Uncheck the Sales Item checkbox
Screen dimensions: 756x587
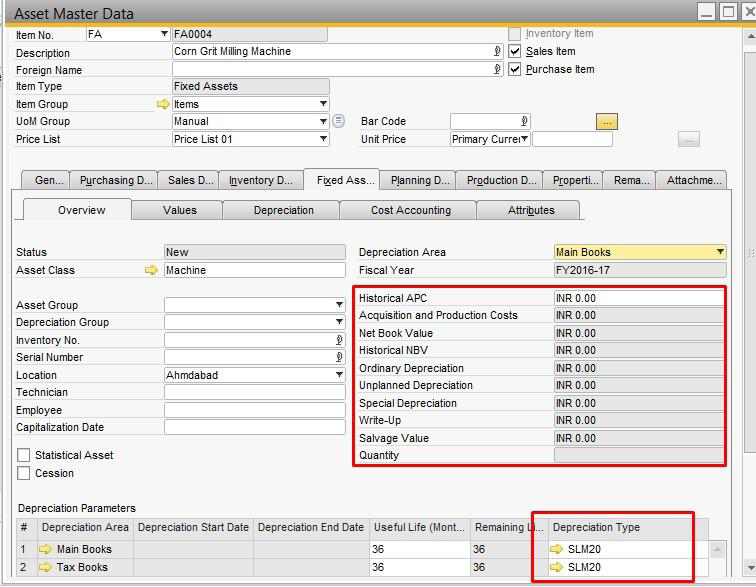[515, 51]
